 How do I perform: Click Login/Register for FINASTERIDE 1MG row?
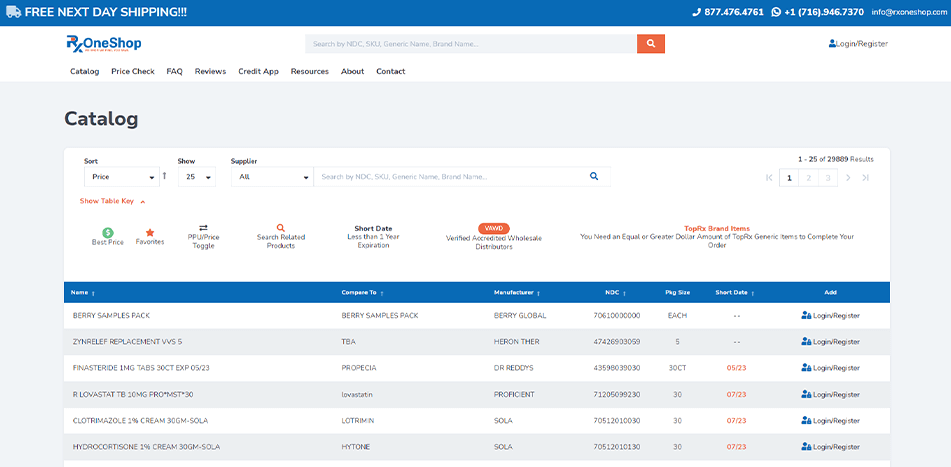pyautogui.click(x=830, y=368)
